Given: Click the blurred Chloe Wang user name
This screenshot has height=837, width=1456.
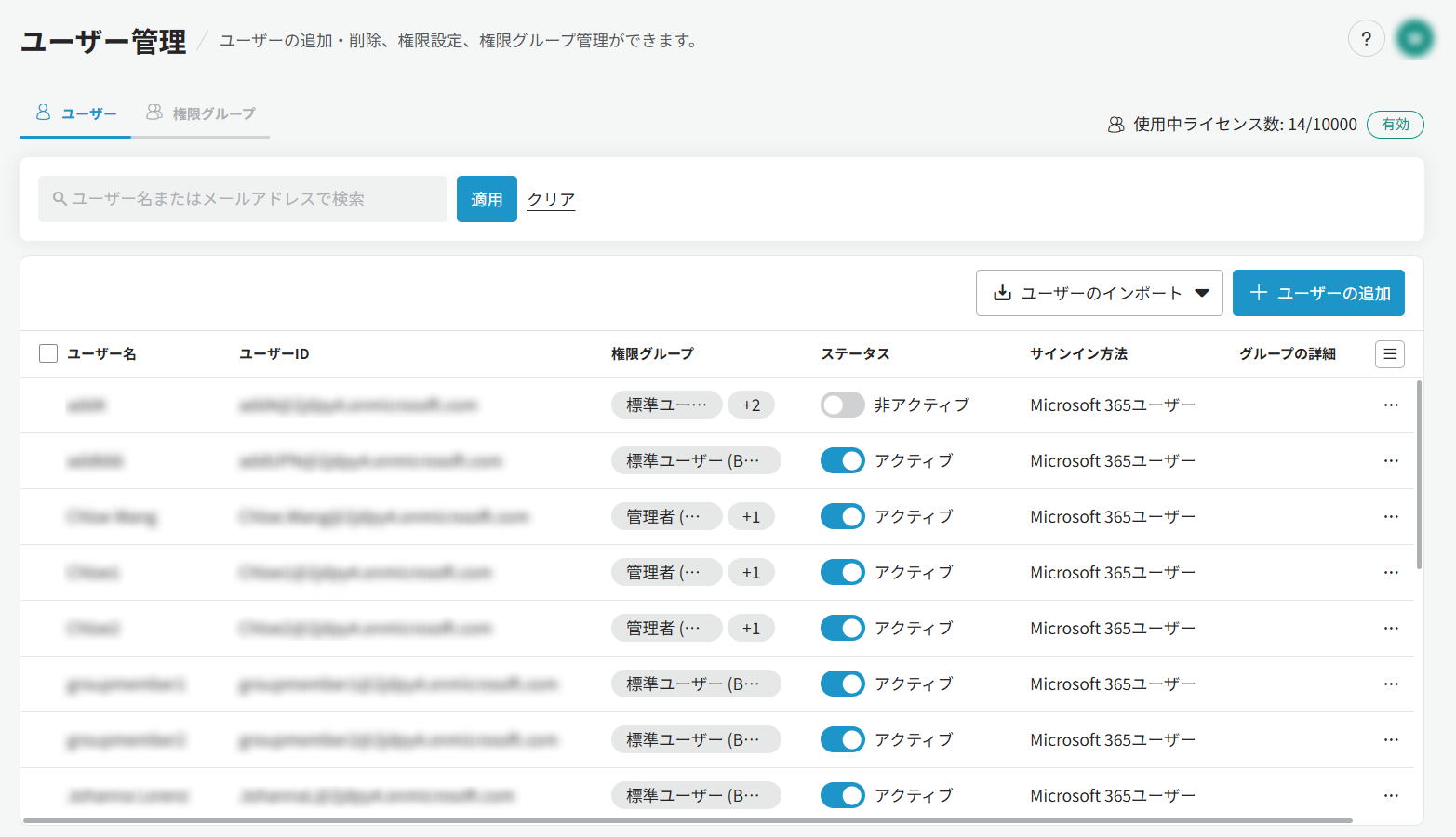Looking at the screenshot, I should click(x=112, y=516).
